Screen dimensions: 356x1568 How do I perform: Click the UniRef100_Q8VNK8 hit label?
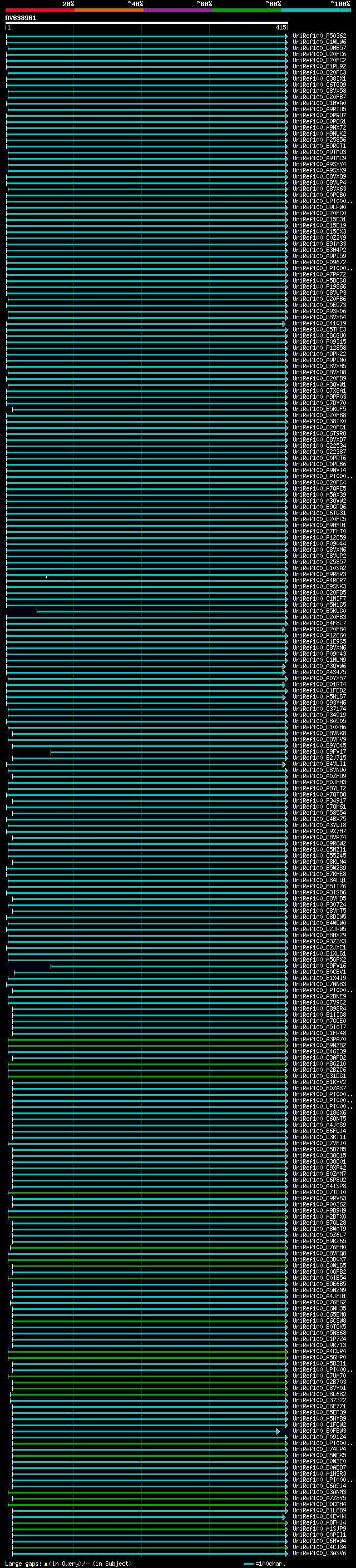(319, 734)
